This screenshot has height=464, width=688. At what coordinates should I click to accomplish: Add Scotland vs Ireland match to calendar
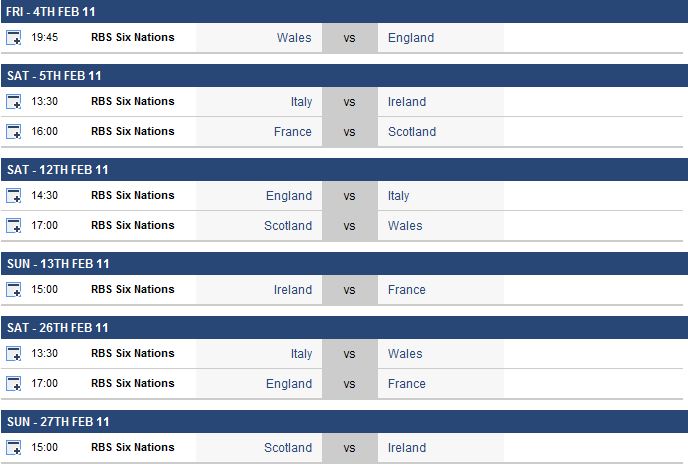point(14,448)
